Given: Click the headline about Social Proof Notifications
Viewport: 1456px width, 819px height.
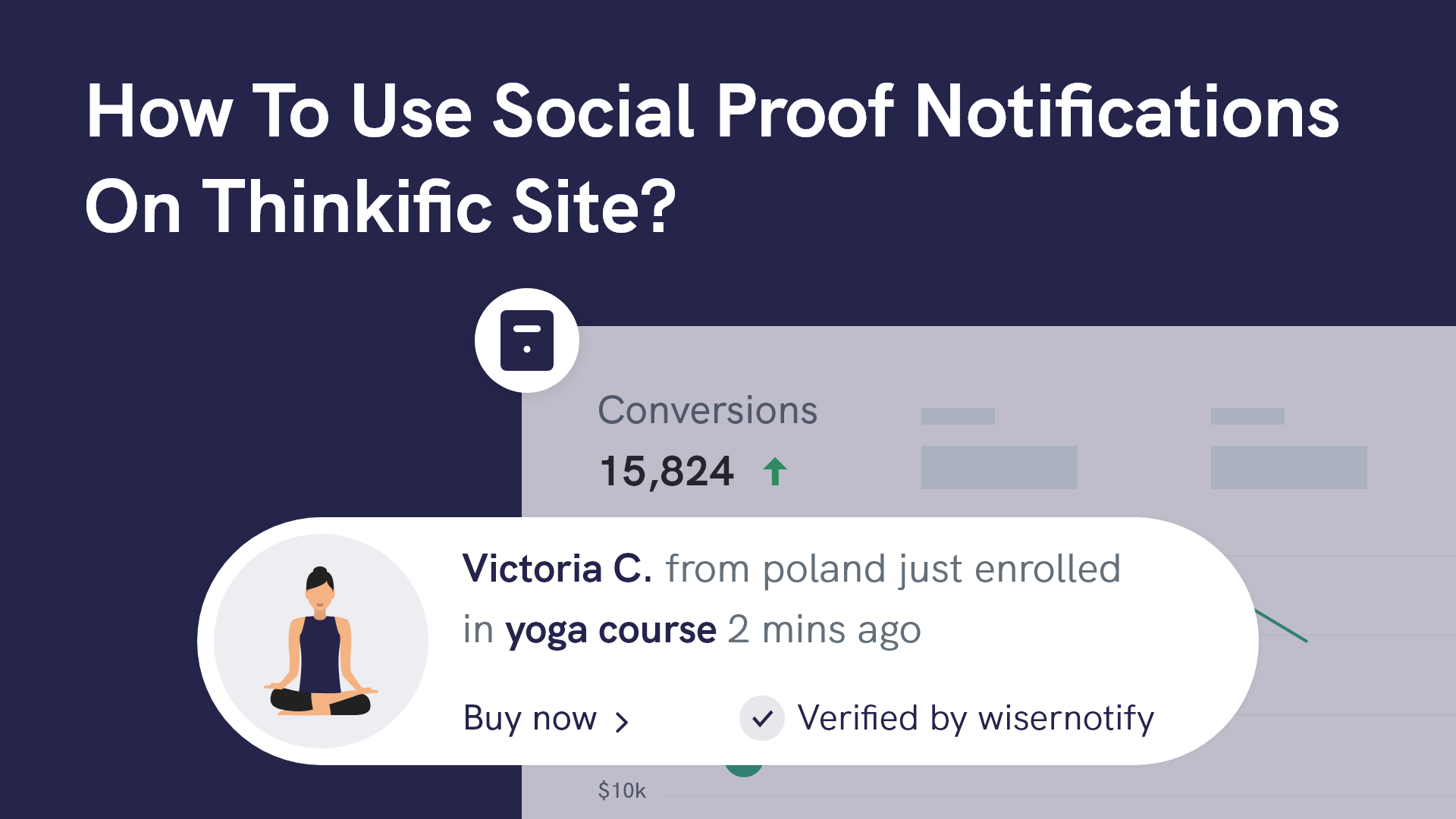Looking at the screenshot, I should click(712, 158).
